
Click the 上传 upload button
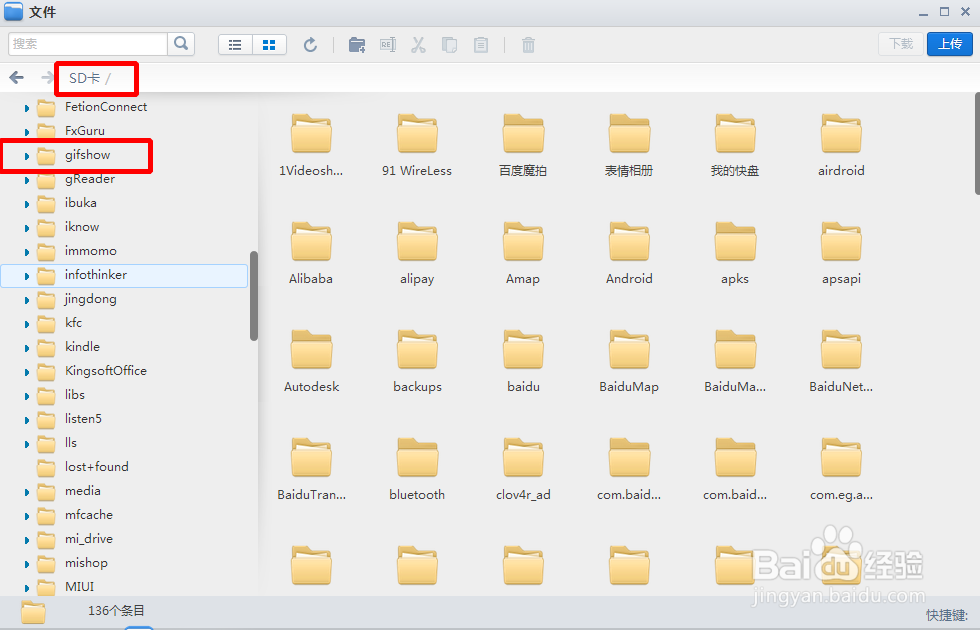pyautogui.click(x=949, y=44)
